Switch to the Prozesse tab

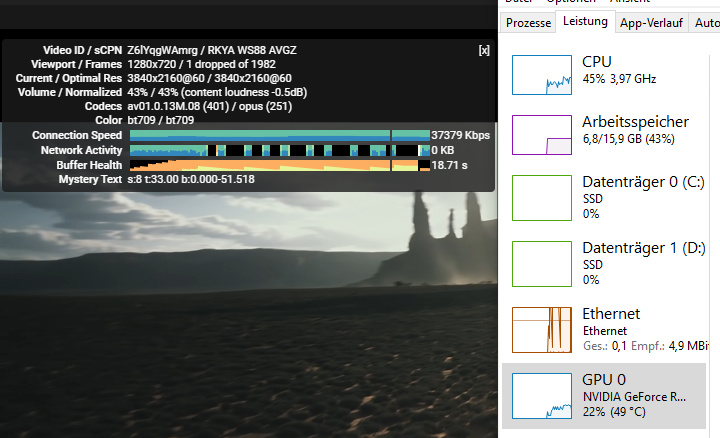coord(528,22)
